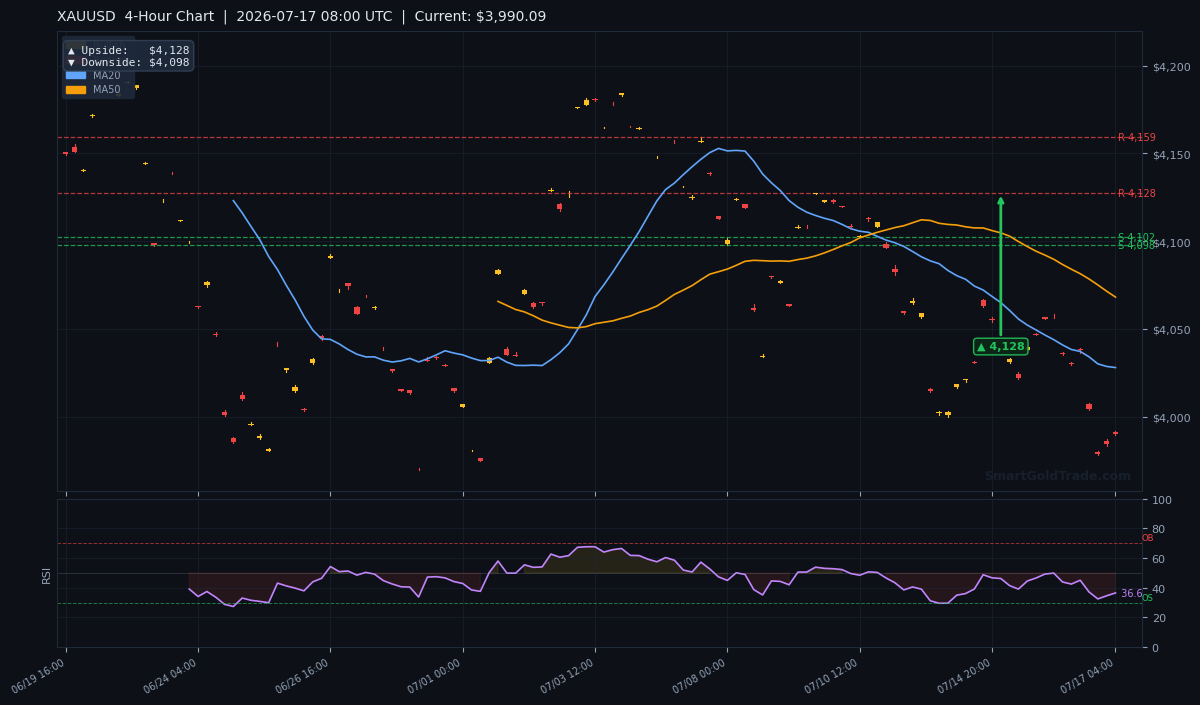Image resolution: width=1200 pixels, height=705 pixels.
Task: Click the OB overbought label
Action: (x=1147, y=539)
